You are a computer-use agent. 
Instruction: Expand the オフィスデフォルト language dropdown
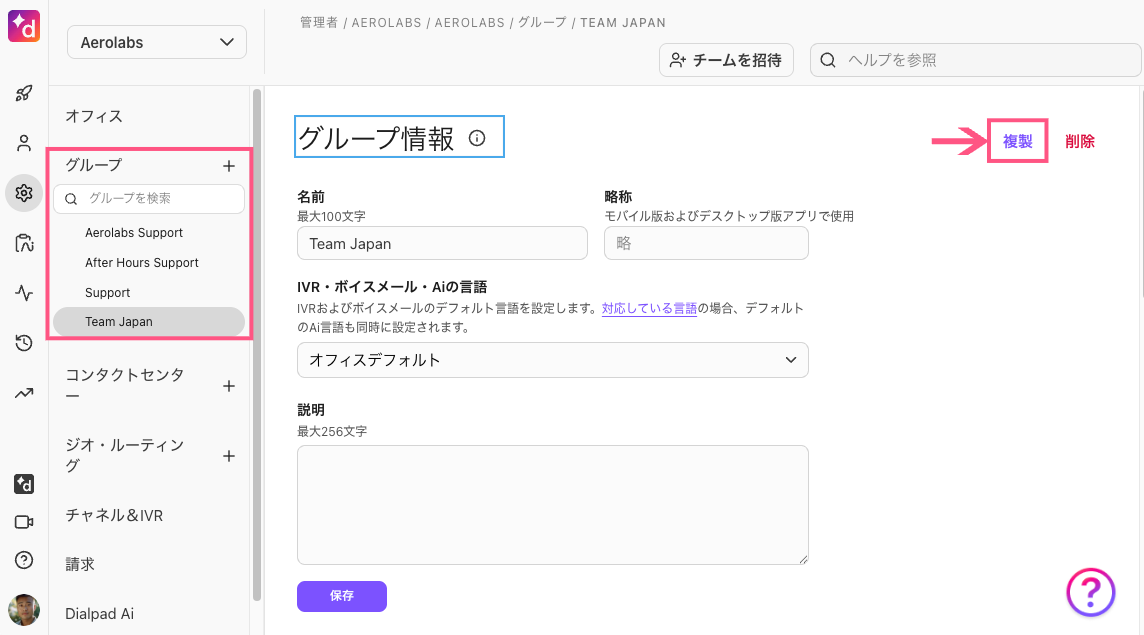552,360
